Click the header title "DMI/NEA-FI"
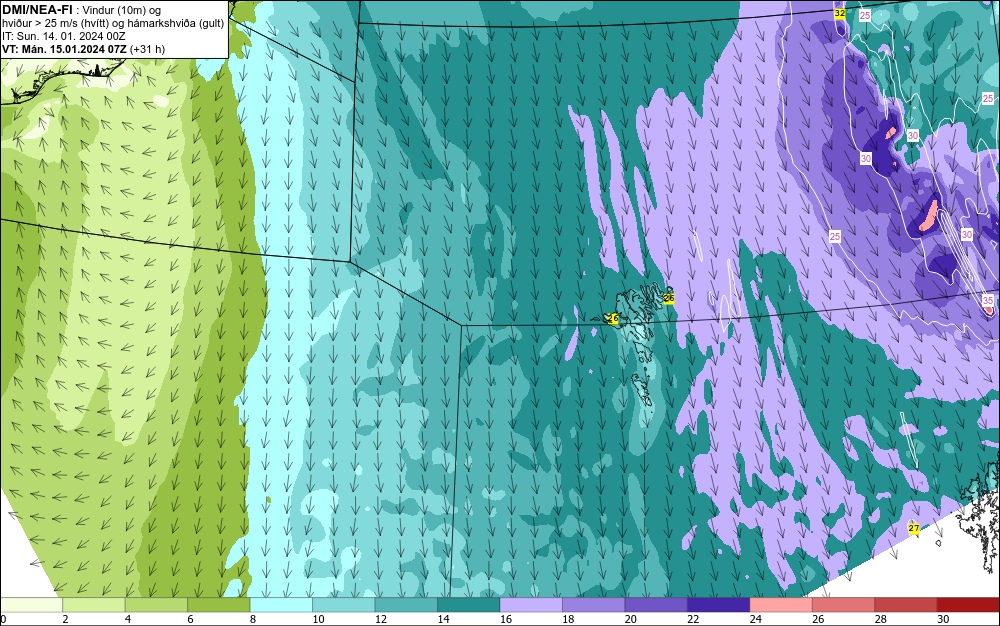The height and width of the screenshot is (626, 1000). [37, 10]
